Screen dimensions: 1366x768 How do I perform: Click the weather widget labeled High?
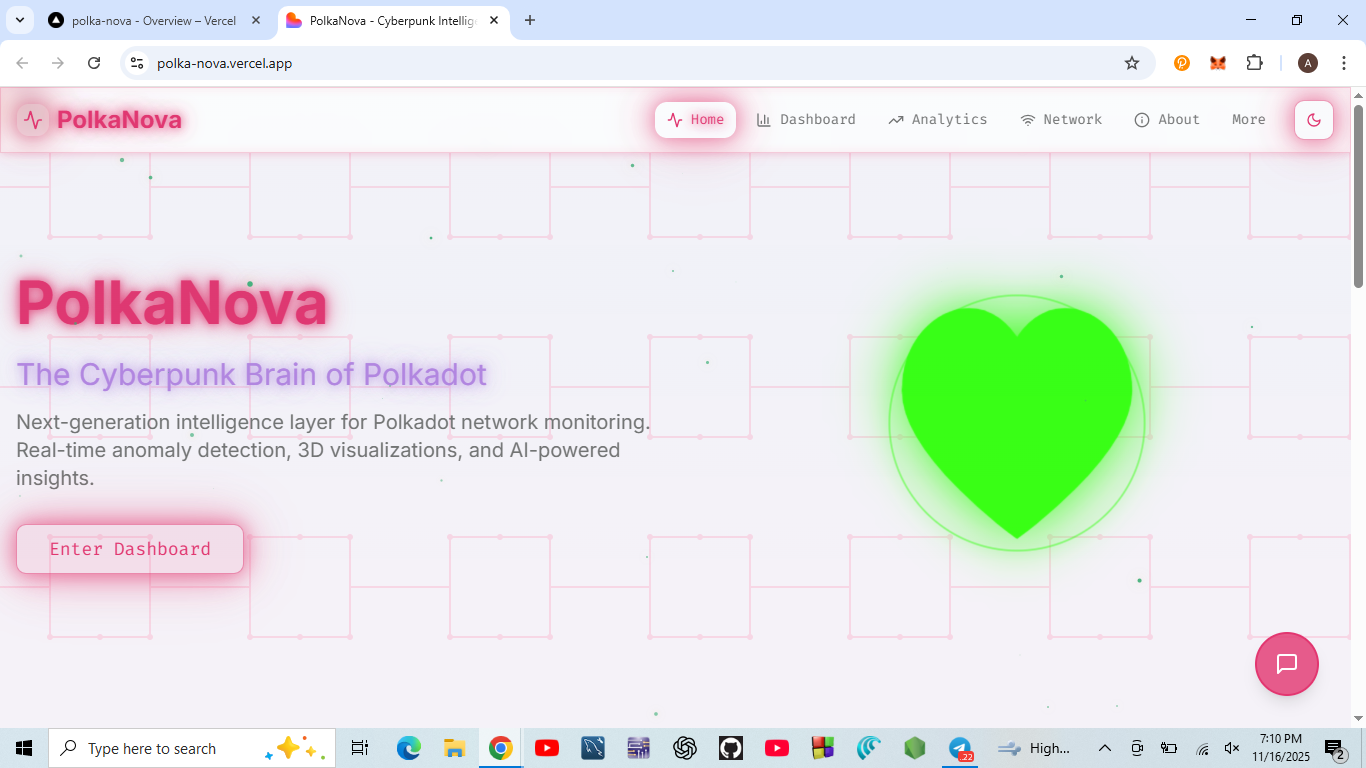[1035, 748]
